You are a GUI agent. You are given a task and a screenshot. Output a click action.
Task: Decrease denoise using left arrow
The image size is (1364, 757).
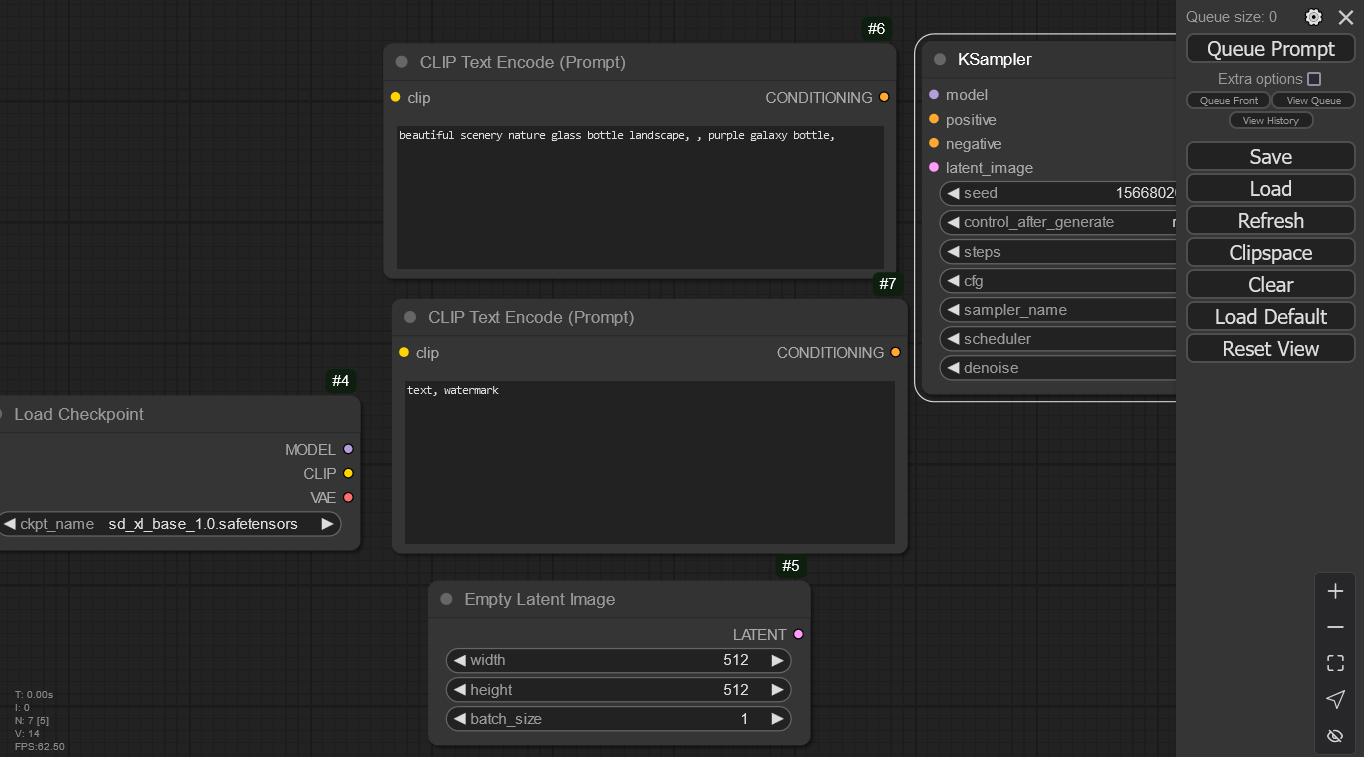[x=953, y=368]
